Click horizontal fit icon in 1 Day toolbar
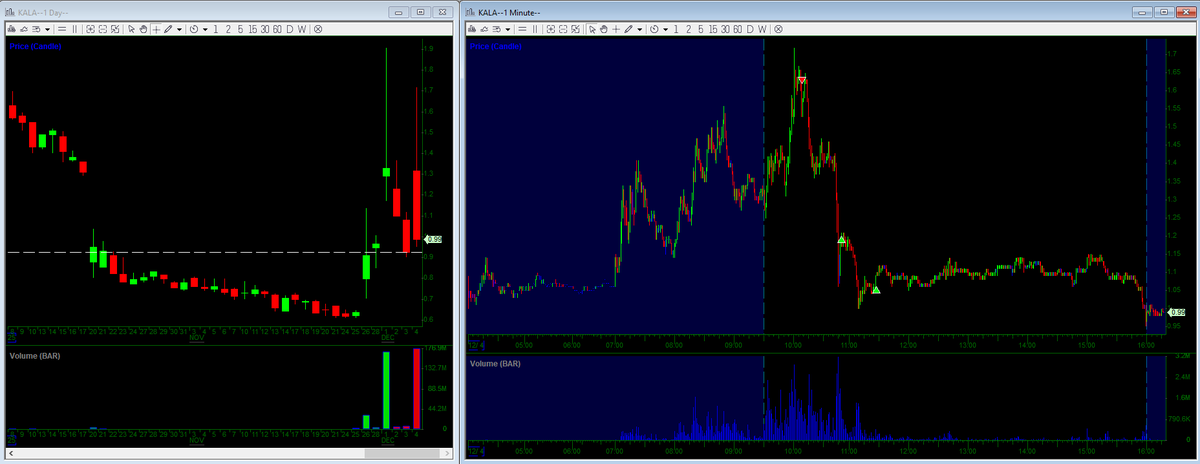The width and height of the screenshot is (1200, 464). [102, 29]
